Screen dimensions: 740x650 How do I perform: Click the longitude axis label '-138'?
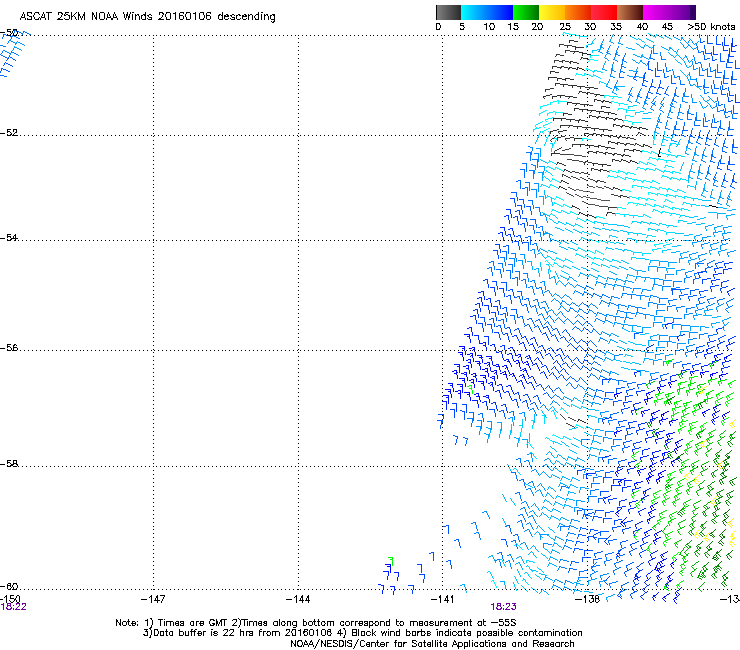point(587,599)
